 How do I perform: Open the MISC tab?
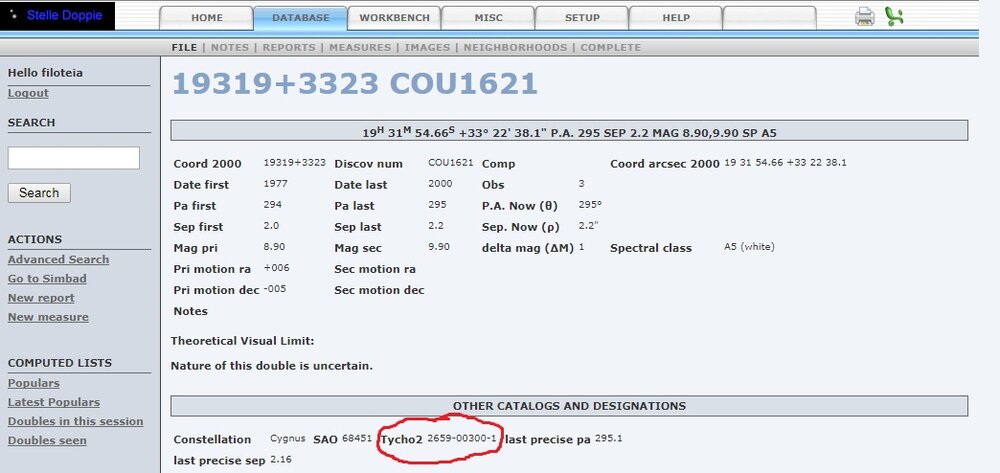(488, 18)
